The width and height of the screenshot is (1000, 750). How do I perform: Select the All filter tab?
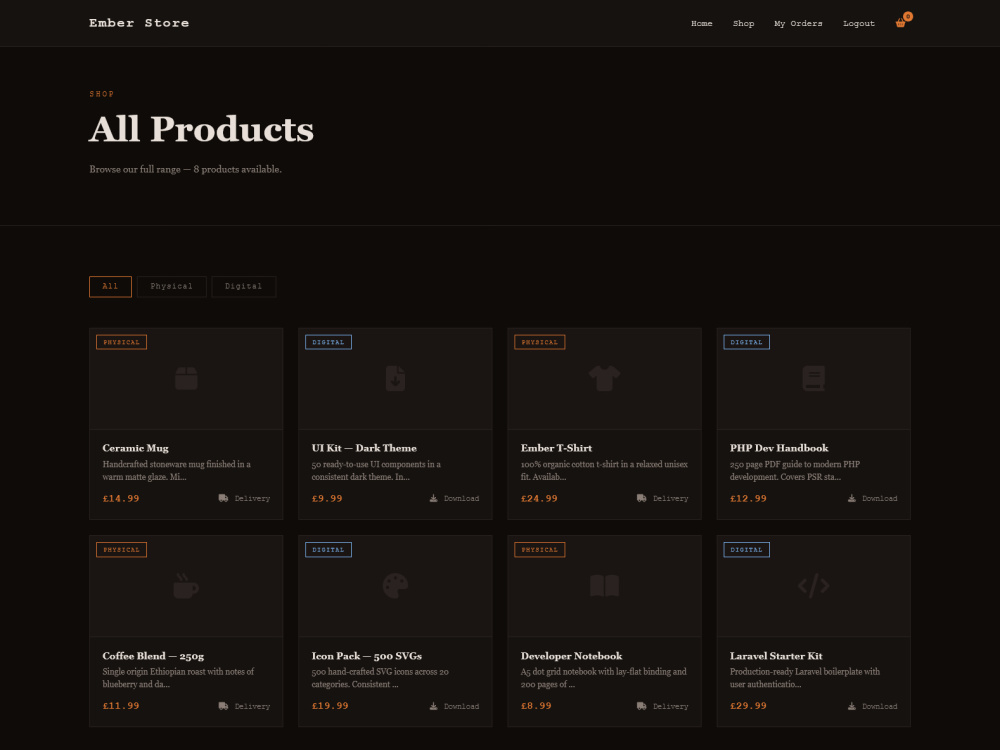(x=110, y=286)
